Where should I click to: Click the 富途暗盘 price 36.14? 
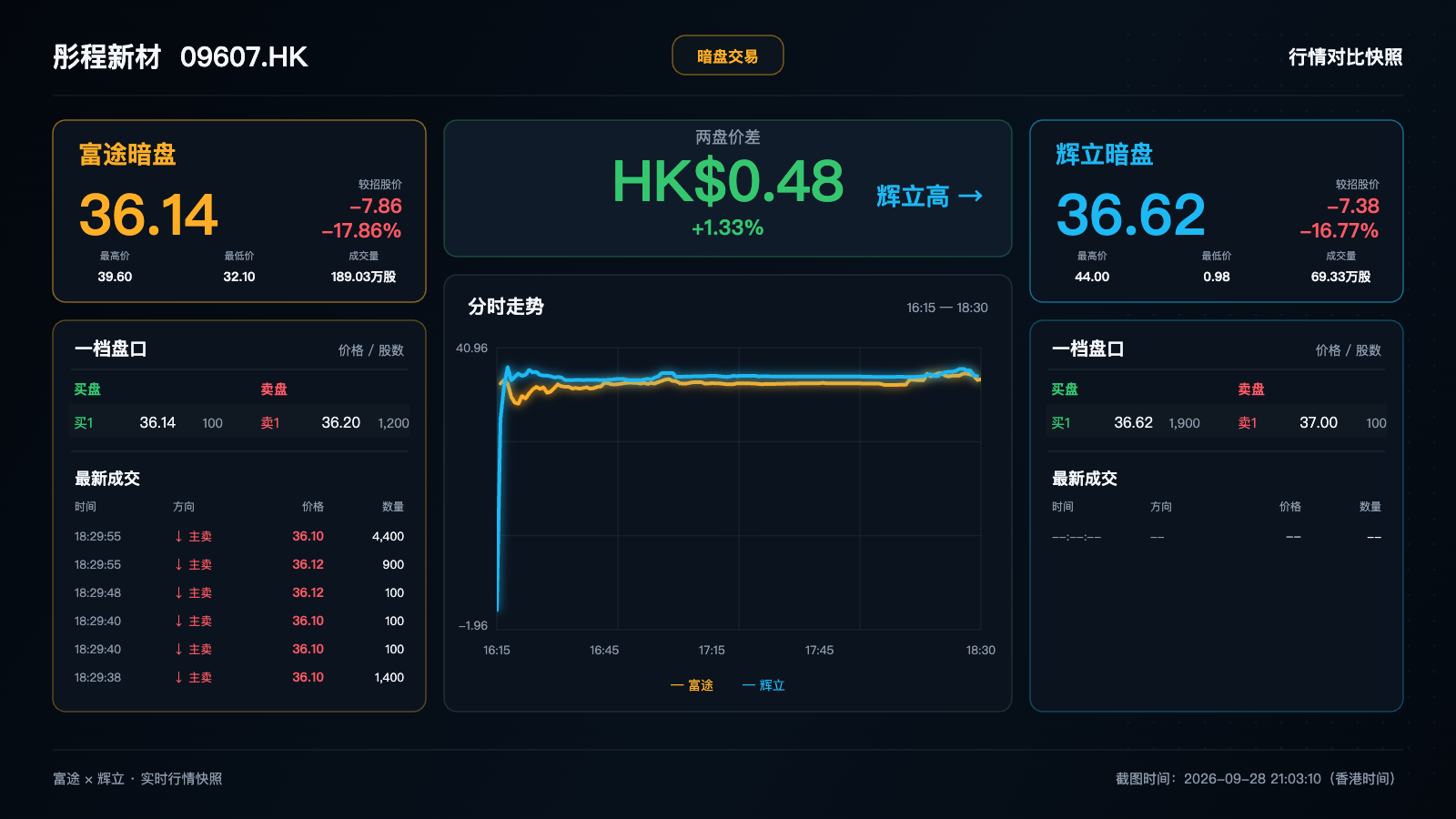click(148, 216)
